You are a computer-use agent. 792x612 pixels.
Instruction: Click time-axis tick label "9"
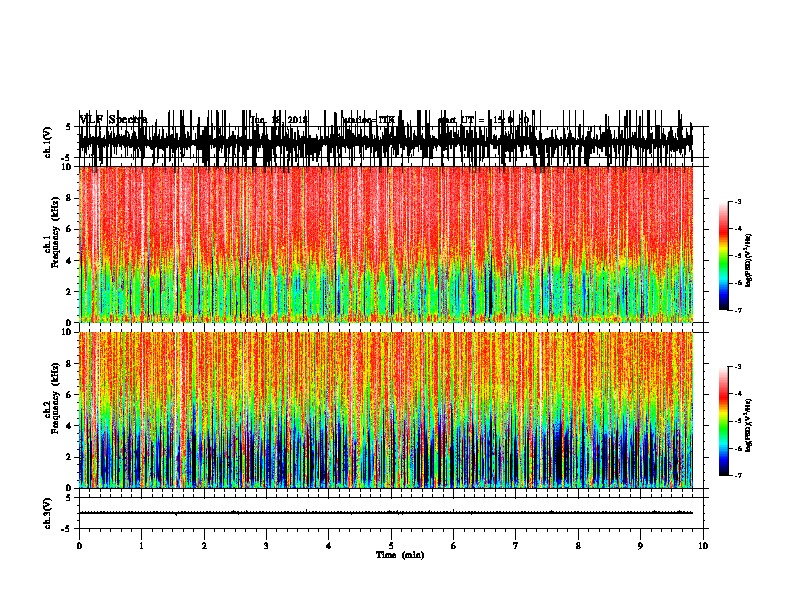[x=640, y=546]
